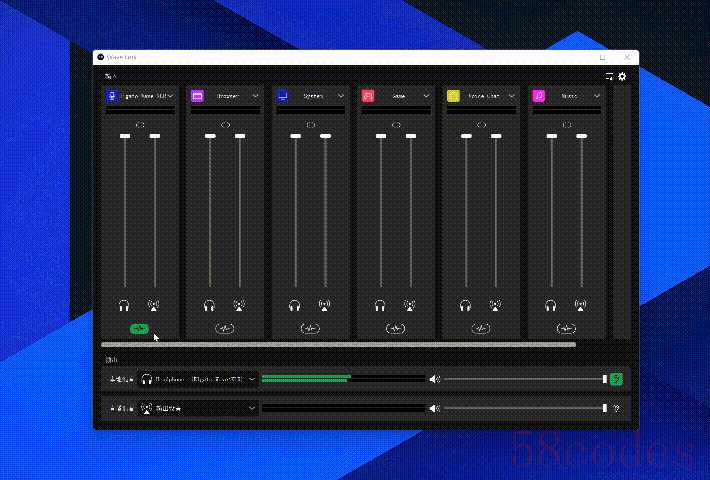Click the System channel stream fader handle

326,136
